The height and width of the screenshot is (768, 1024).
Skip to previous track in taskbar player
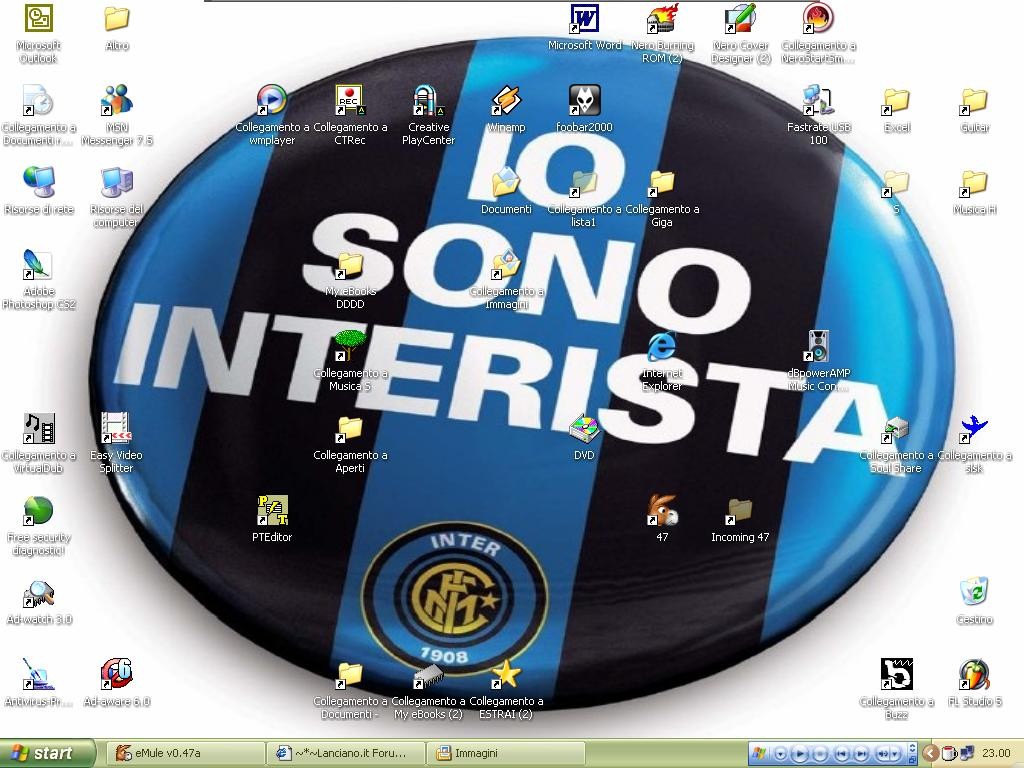click(x=842, y=754)
